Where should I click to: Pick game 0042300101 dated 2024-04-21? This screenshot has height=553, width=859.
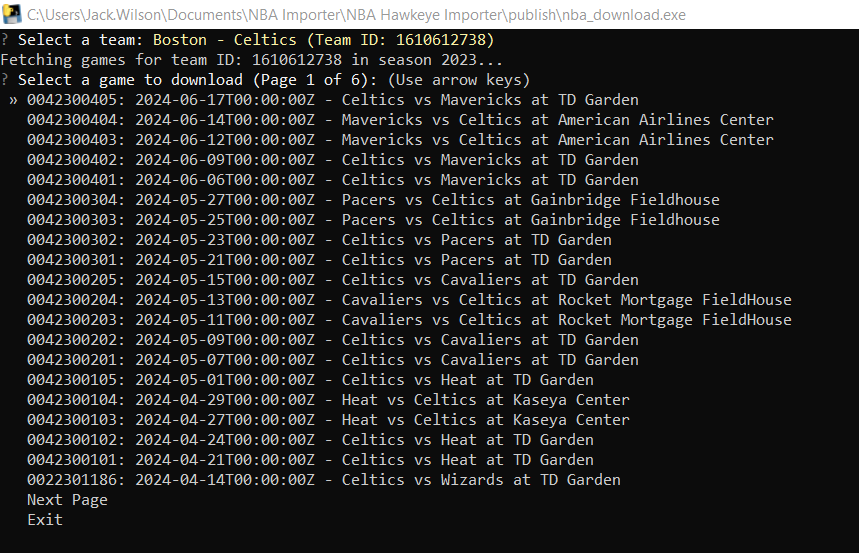310,460
